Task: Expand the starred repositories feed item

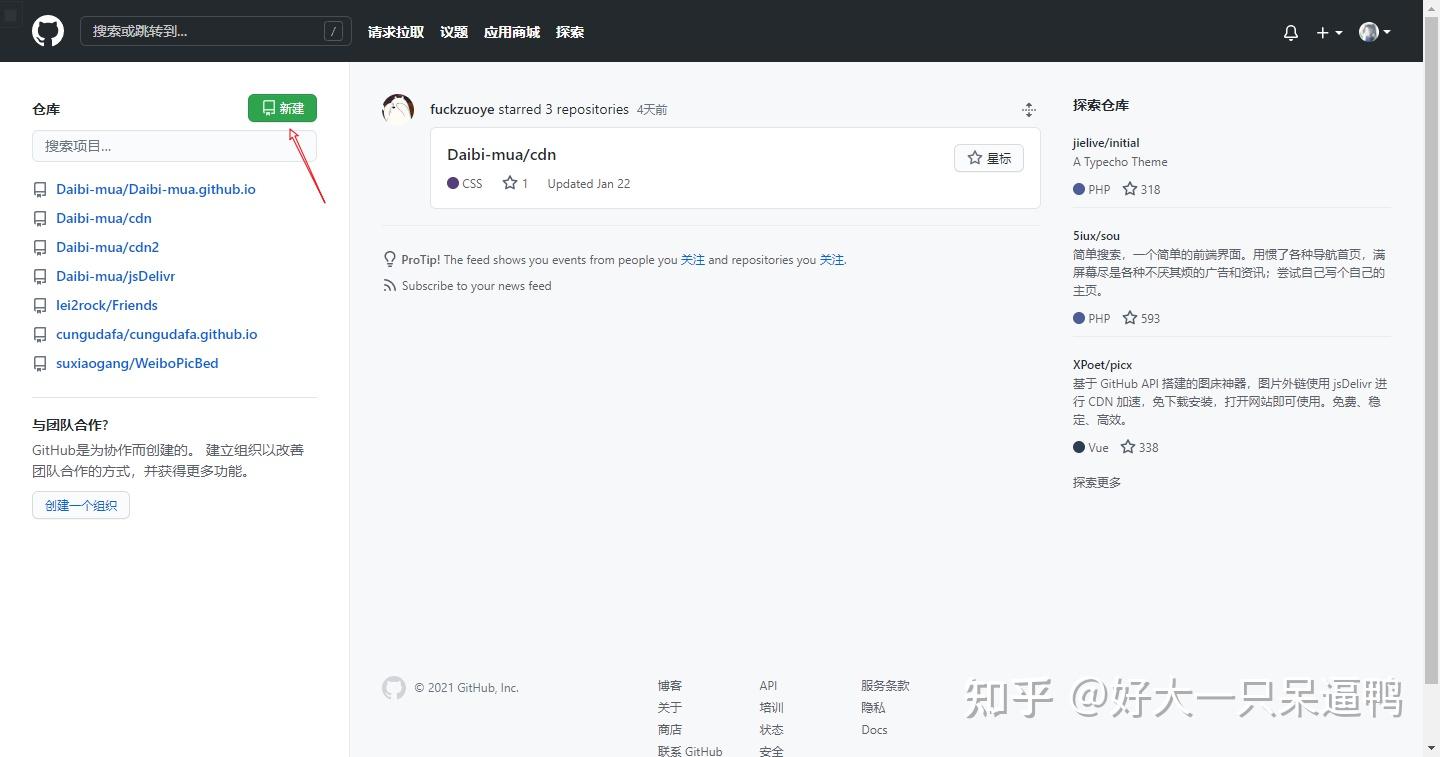Action: [1028, 110]
